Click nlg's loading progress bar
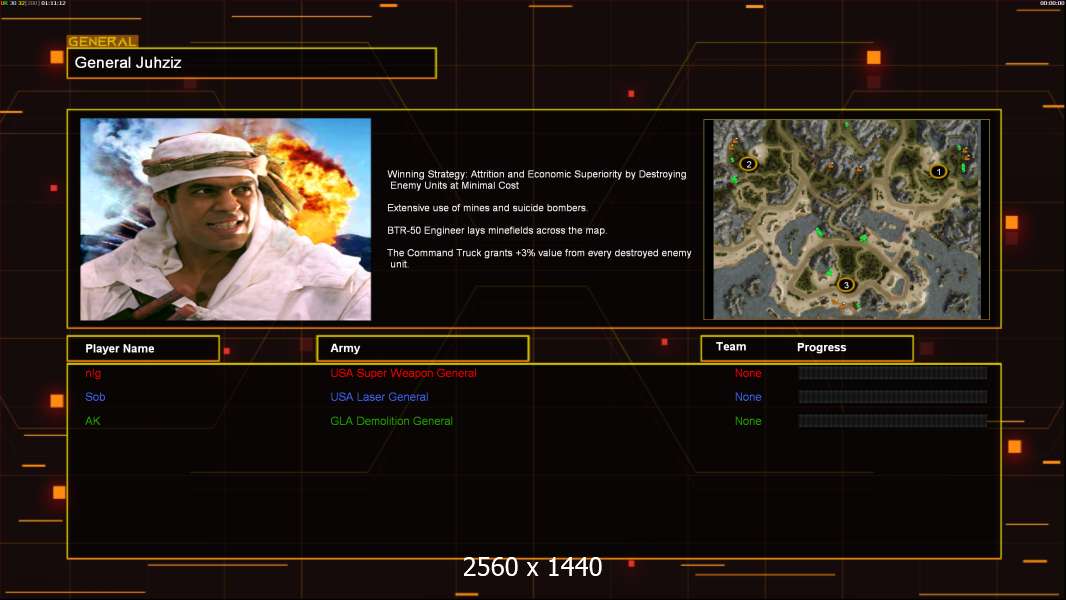The height and width of the screenshot is (600, 1066). point(893,373)
